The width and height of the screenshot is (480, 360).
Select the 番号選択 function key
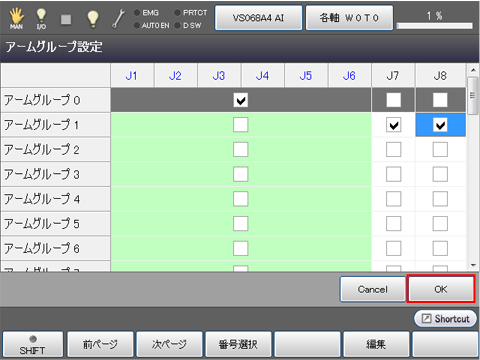coord(238,344)
